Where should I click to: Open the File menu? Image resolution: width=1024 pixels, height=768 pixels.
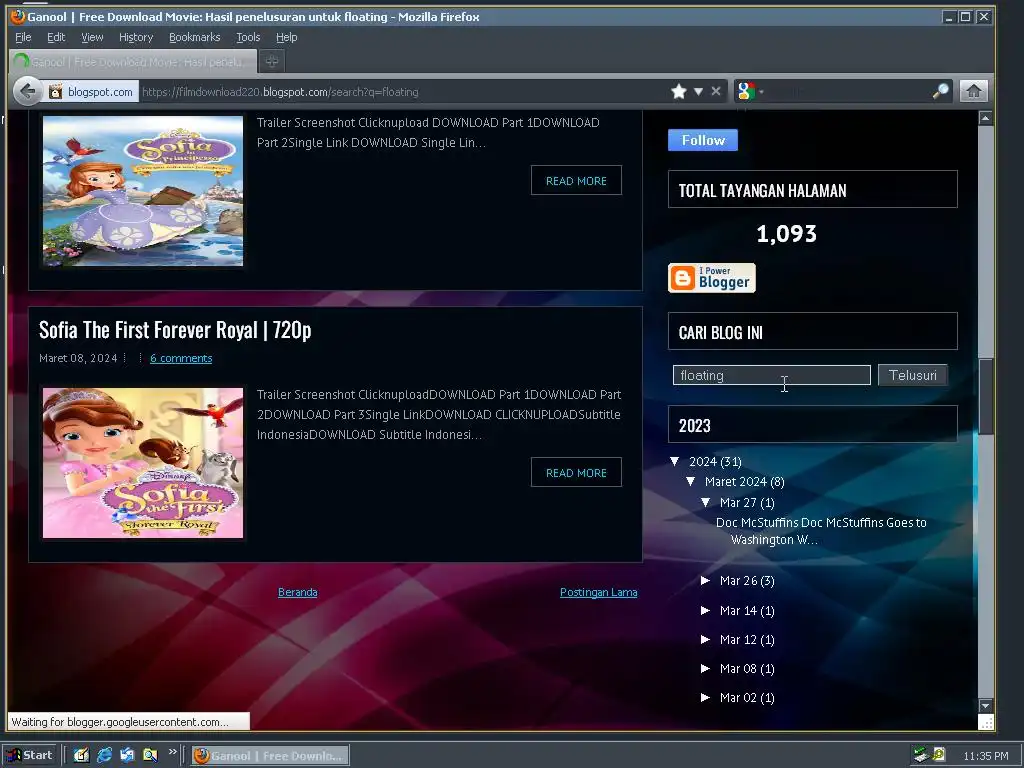[x=23, y=37]
